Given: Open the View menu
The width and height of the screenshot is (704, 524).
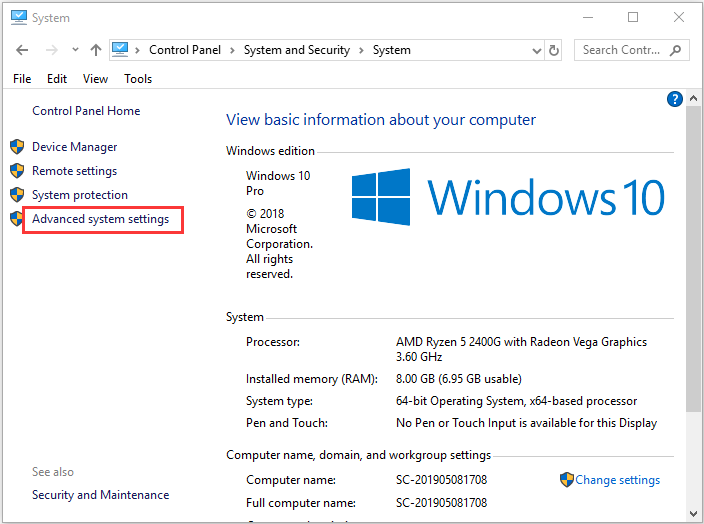Looking at the screenshot, I should [x=95, y=79].
